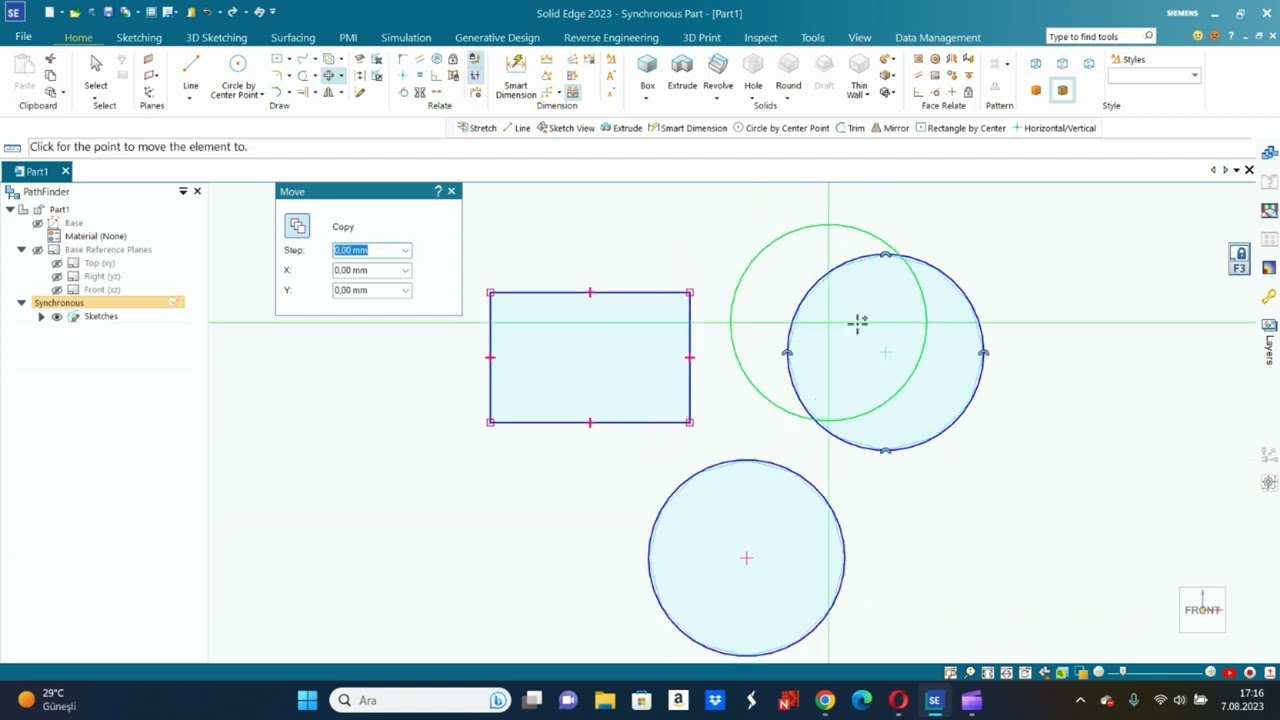
Task: Go to the Simulation ribbon tab
Action: coord(406,37)
